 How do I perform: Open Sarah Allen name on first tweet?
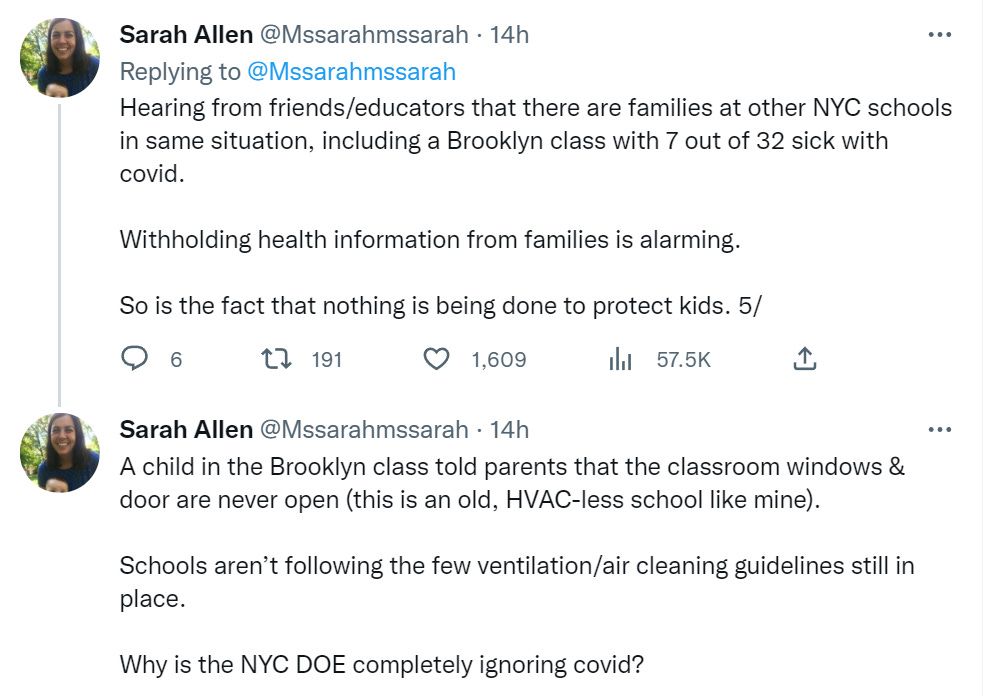[186, 35]
